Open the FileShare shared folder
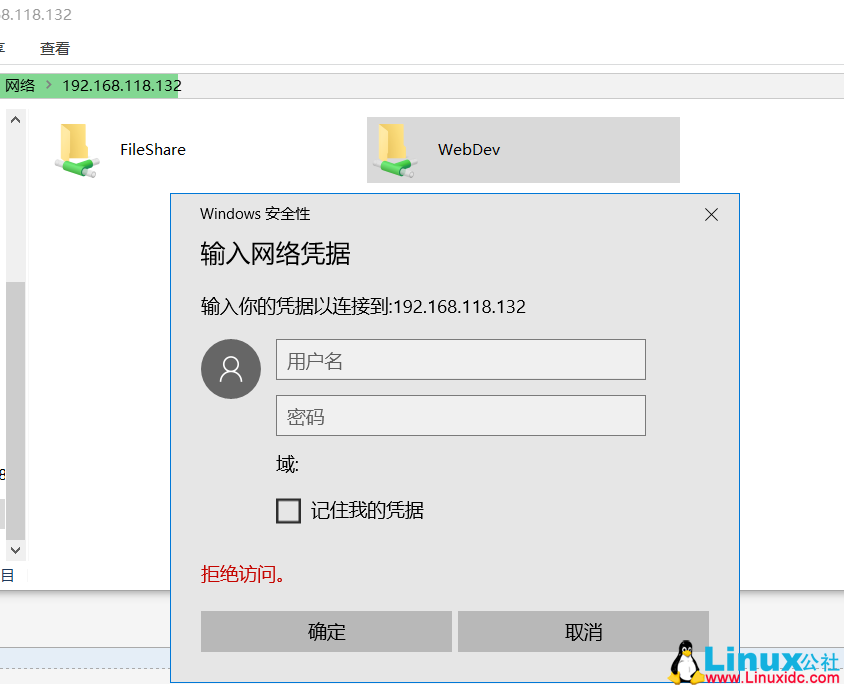Screen dimensions: 844x688 [152, 149]
